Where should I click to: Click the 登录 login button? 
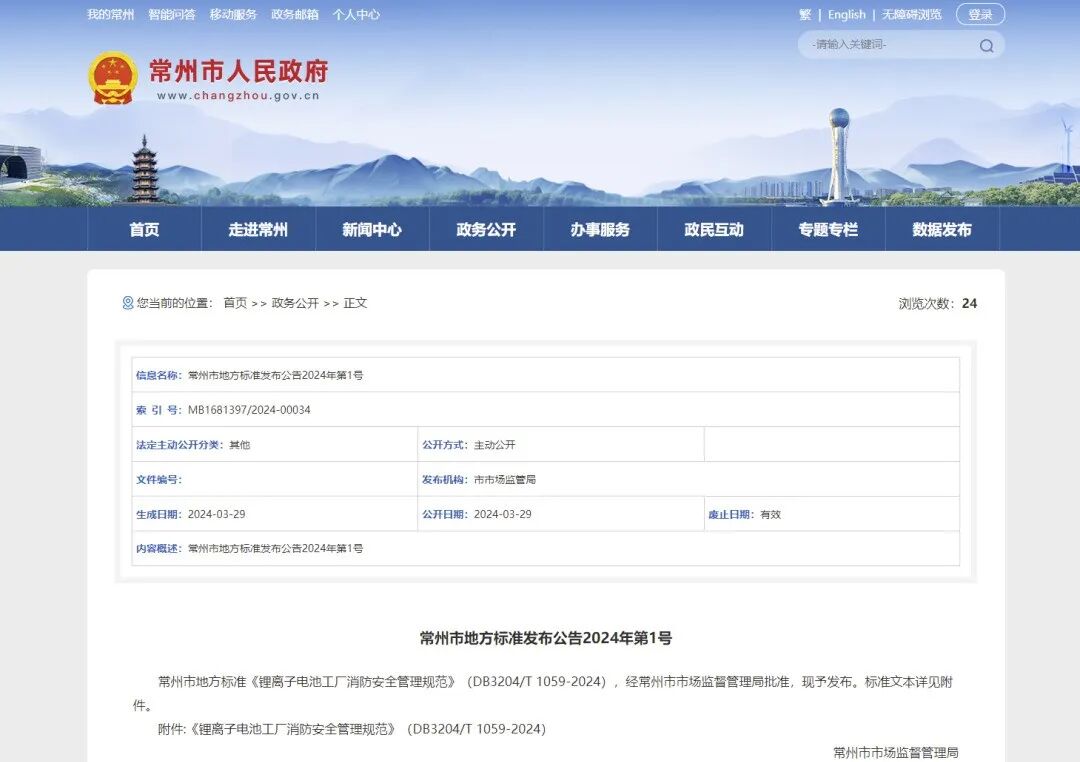979,14
